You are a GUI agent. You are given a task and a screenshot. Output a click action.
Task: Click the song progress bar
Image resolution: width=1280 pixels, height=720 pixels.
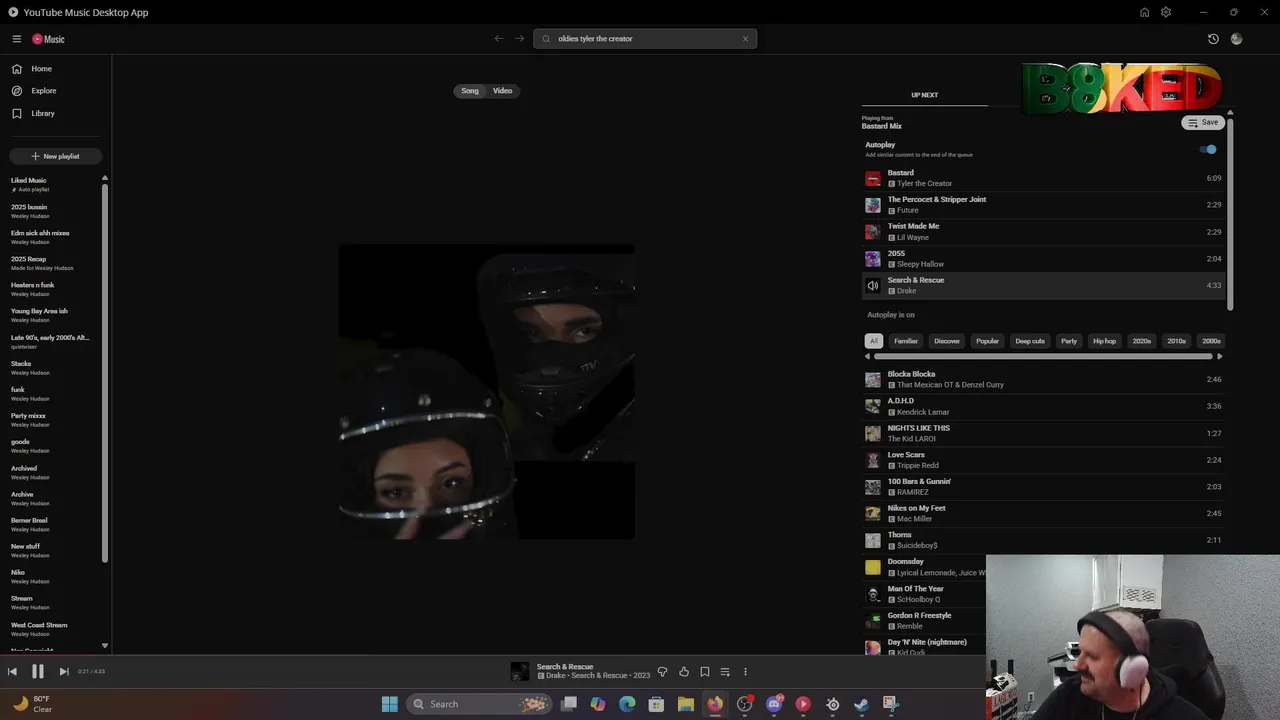tap(640, 657)
